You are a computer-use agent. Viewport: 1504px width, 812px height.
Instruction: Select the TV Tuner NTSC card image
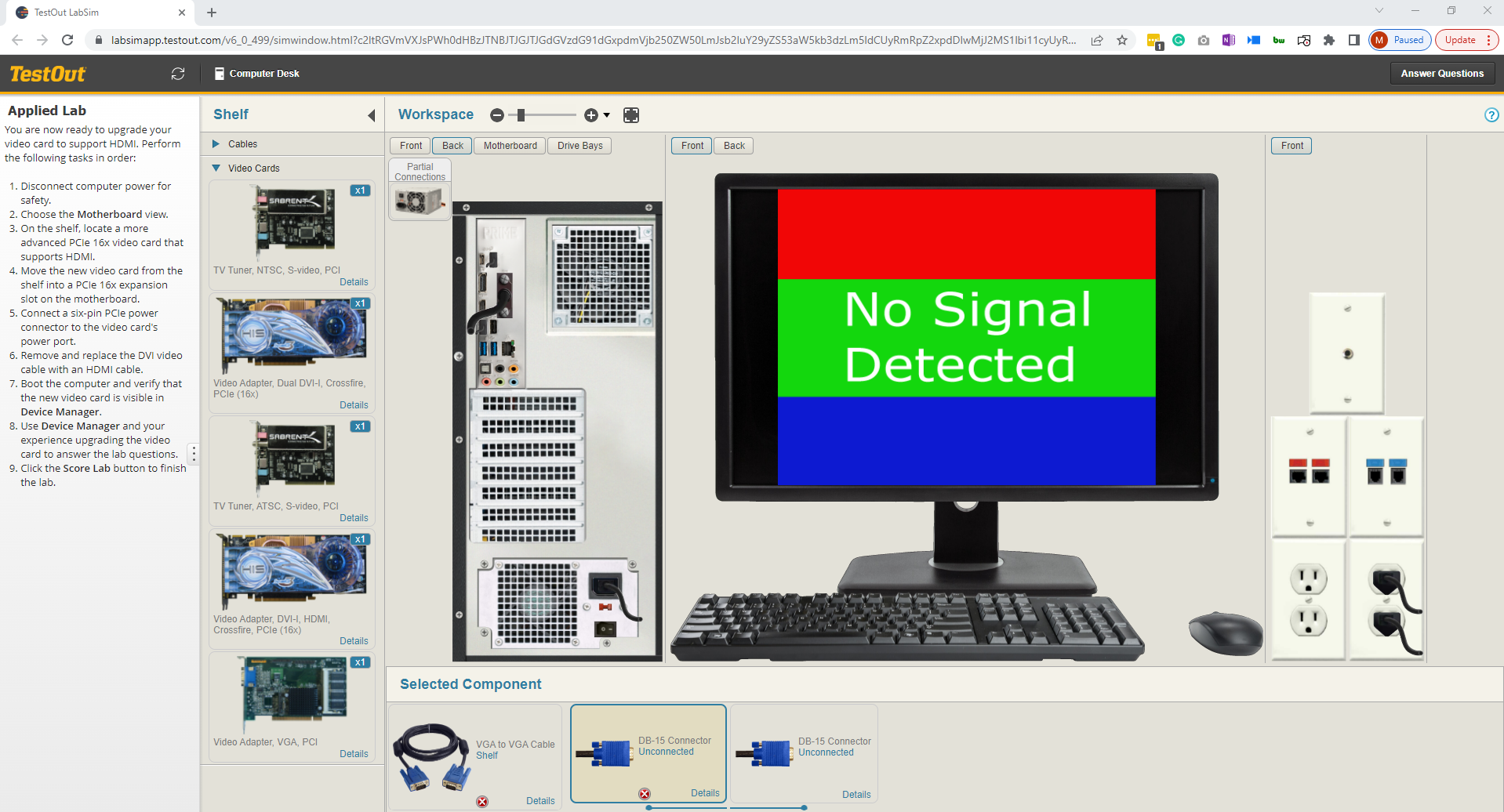pos(293,223)
